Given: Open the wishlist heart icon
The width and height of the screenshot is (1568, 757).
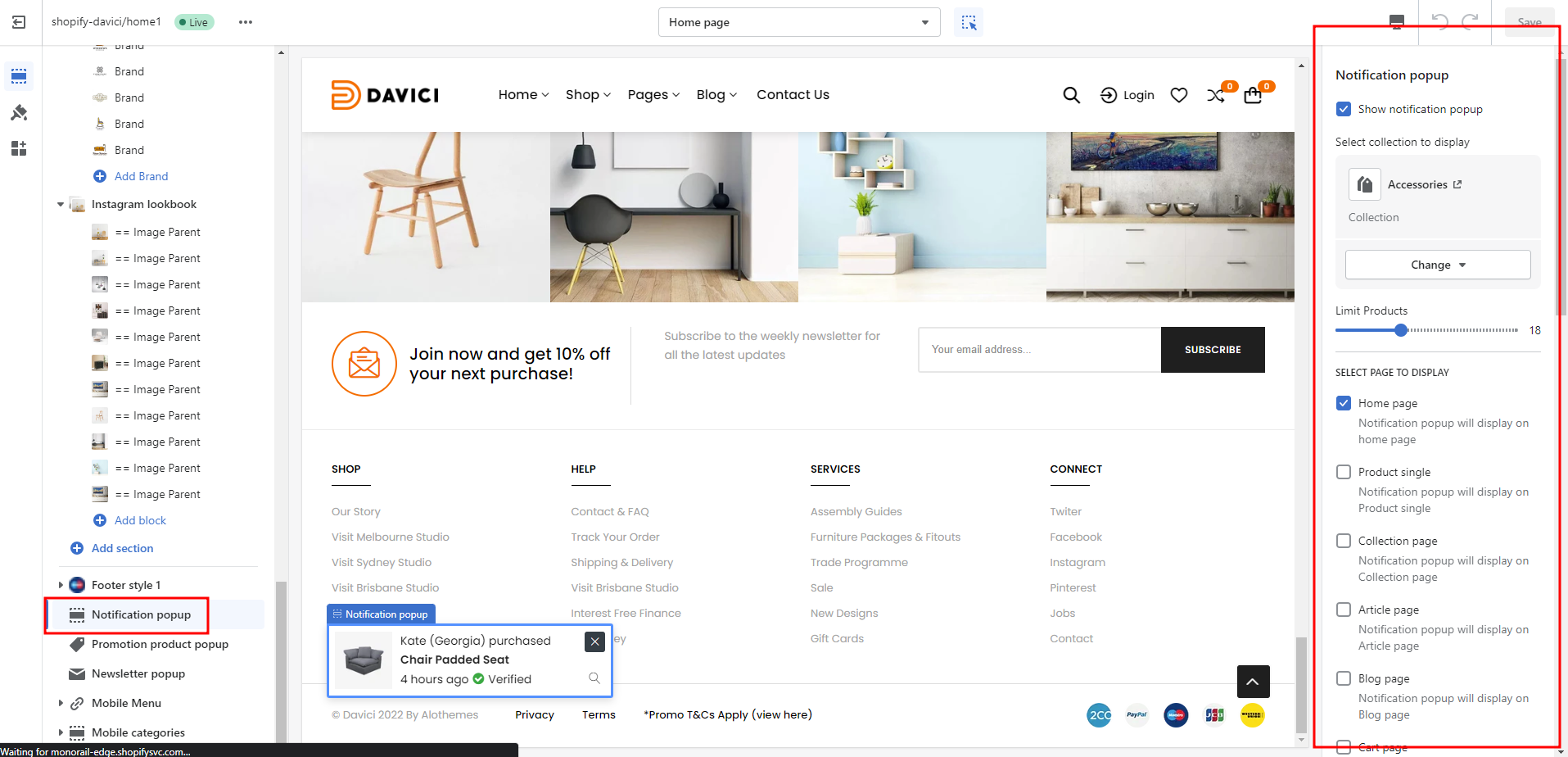Looking at the screenshot, I should [1179, 96].
